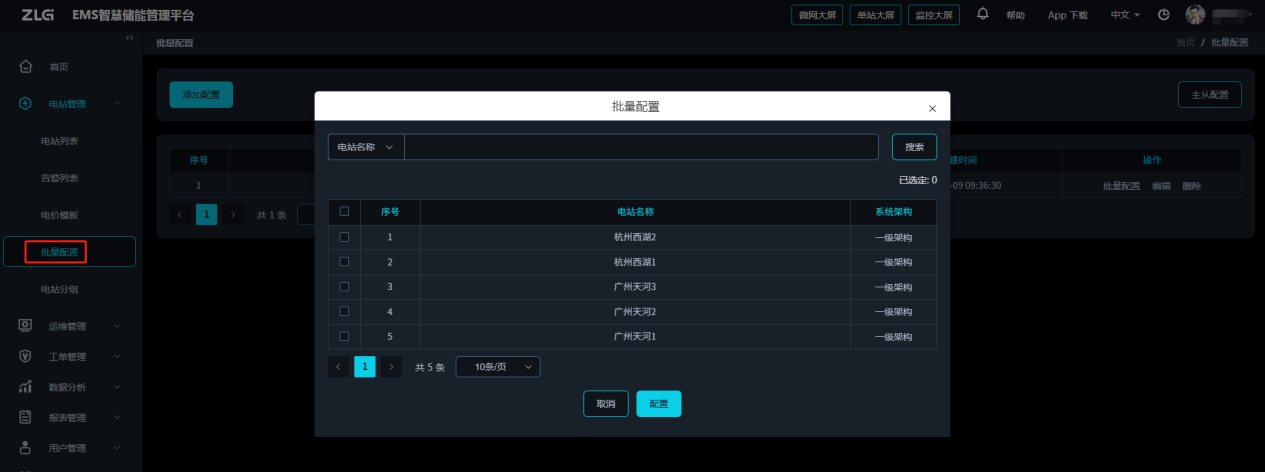Click the 编辑 action in background table

click(x=1161, y=186)
